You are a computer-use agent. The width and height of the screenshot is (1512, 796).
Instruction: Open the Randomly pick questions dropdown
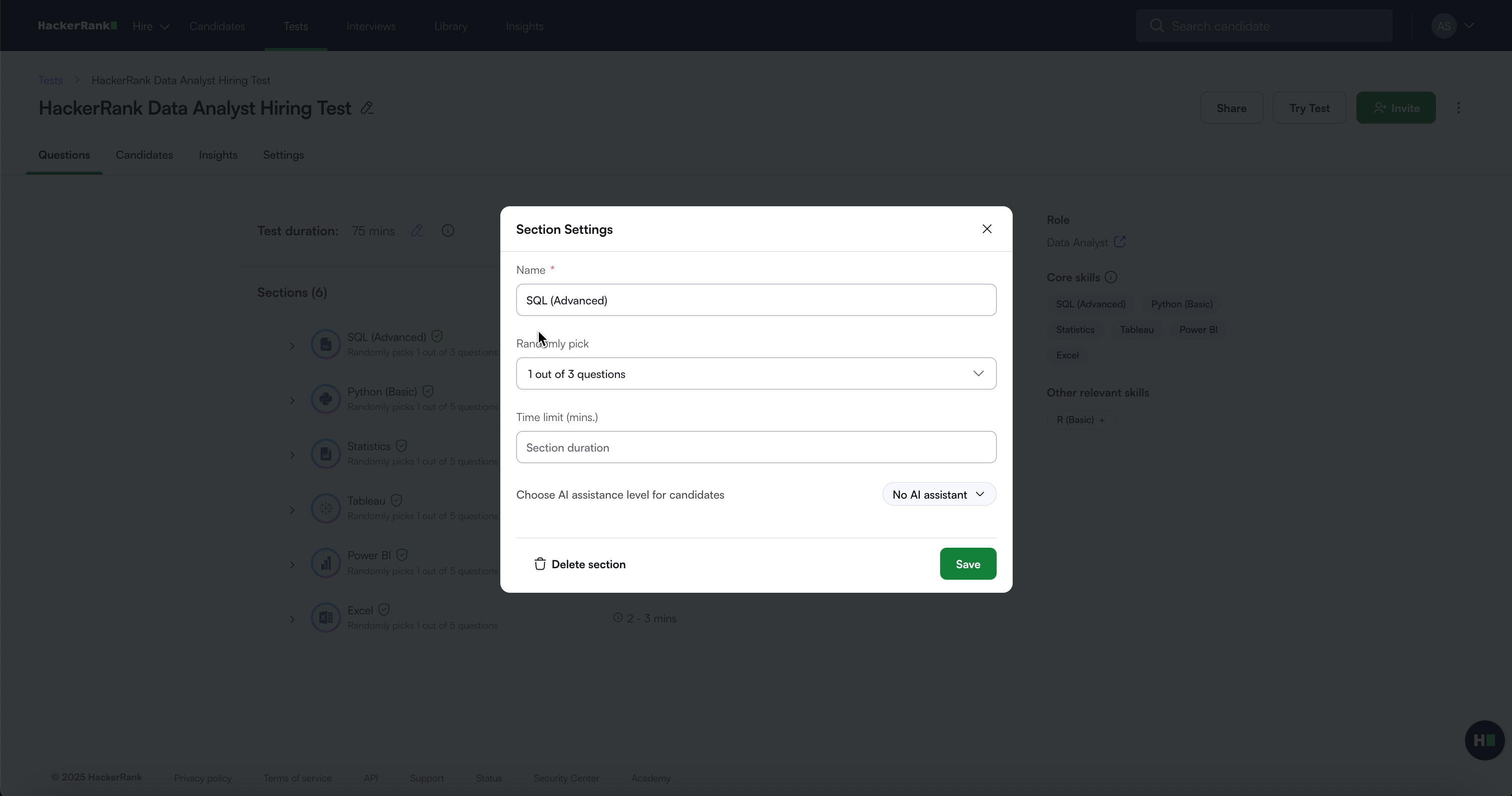point(755,373)
